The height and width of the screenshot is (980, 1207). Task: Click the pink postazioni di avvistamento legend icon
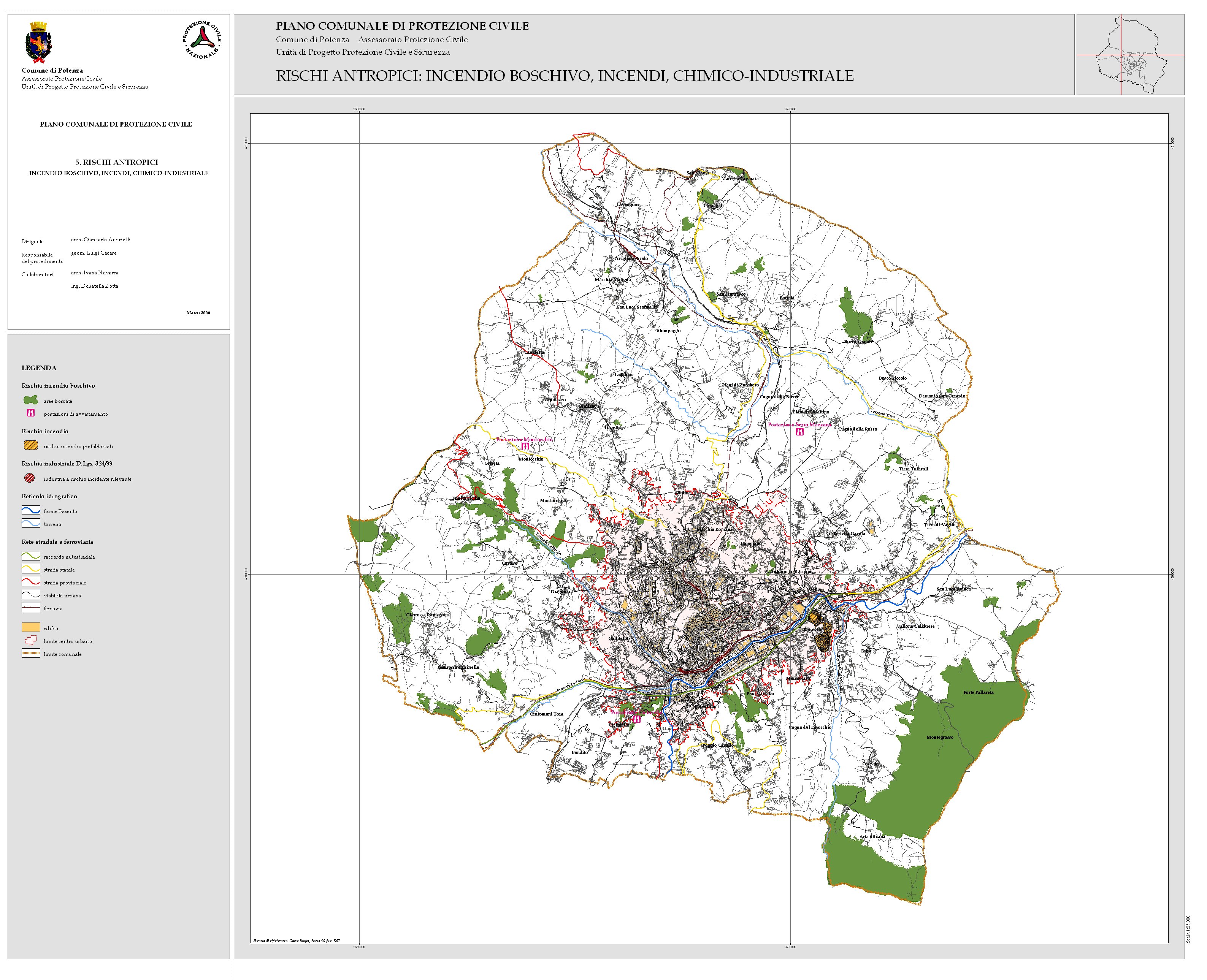pyautogui.click(x=31, y=413)
